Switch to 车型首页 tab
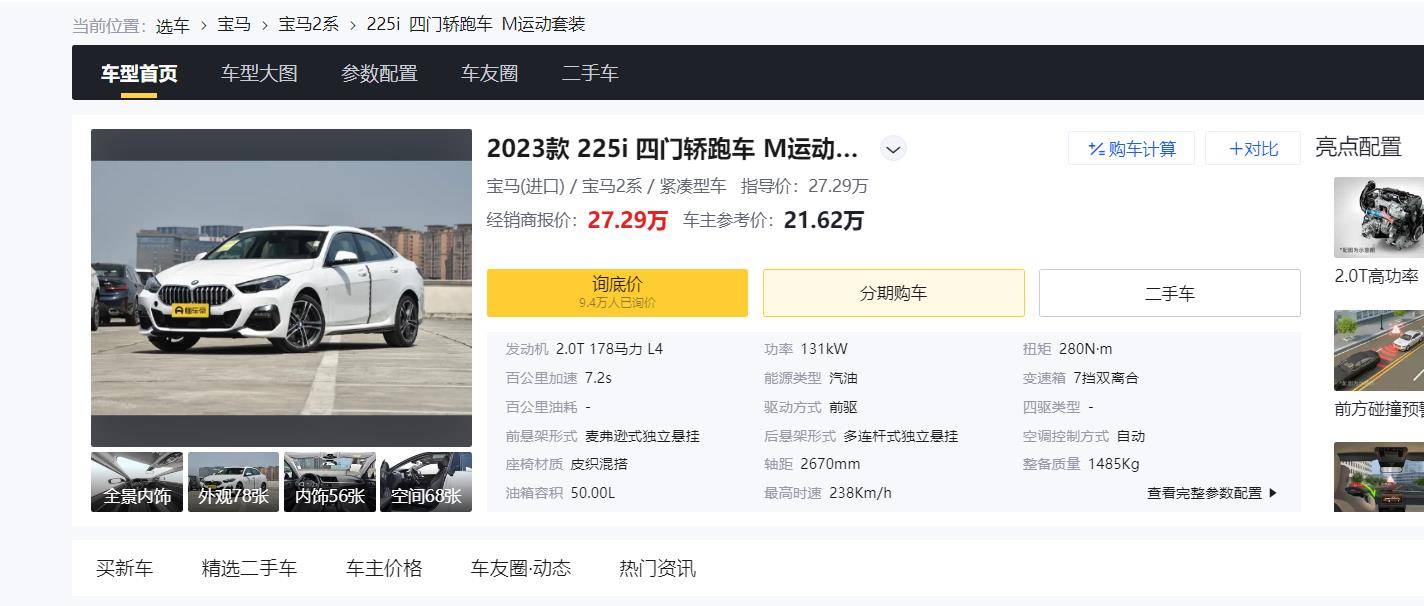 click(x=139, y=73)
